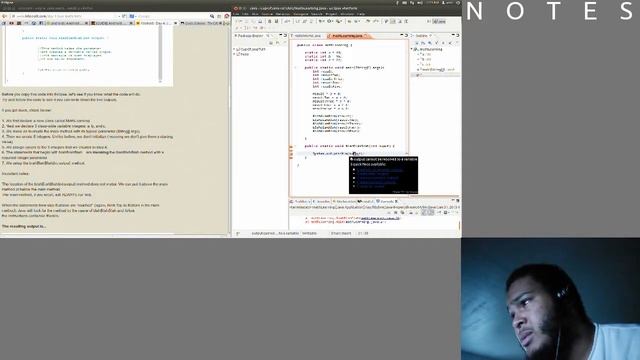Viewport: 640px width, 360px height.
Task: Open the Edit menu in Eclipse
Action: [245, 14]
